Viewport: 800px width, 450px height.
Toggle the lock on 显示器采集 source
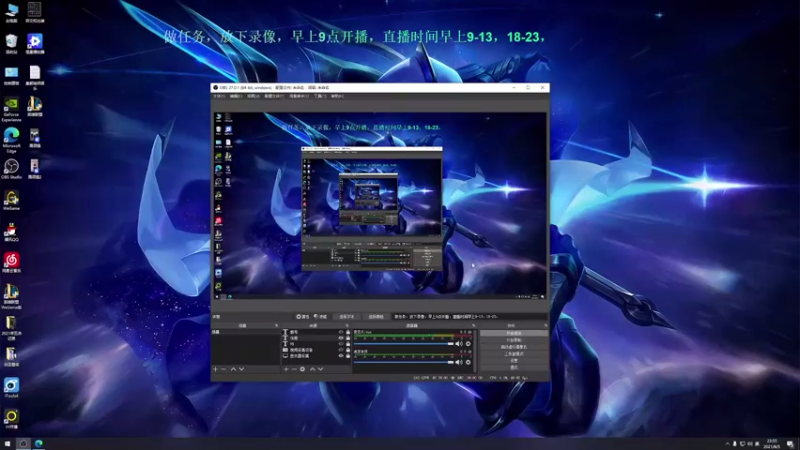[x=348, y=356]
